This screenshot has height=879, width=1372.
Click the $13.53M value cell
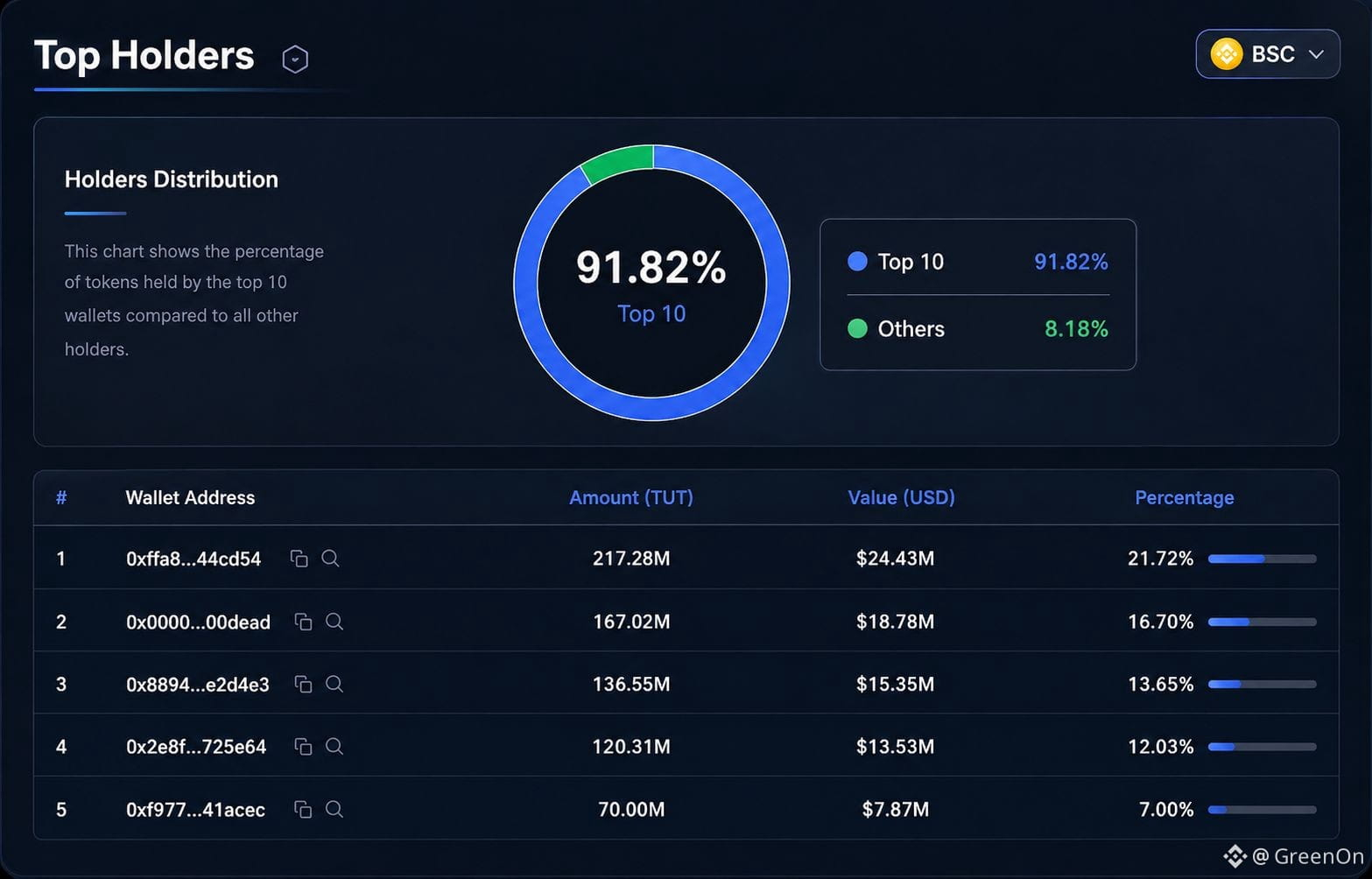(x=895, y=746)
